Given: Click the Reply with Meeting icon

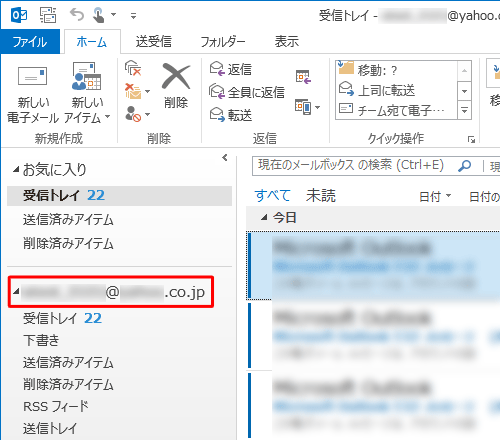Looking at the screenshot, I should [x=303, y=77].
